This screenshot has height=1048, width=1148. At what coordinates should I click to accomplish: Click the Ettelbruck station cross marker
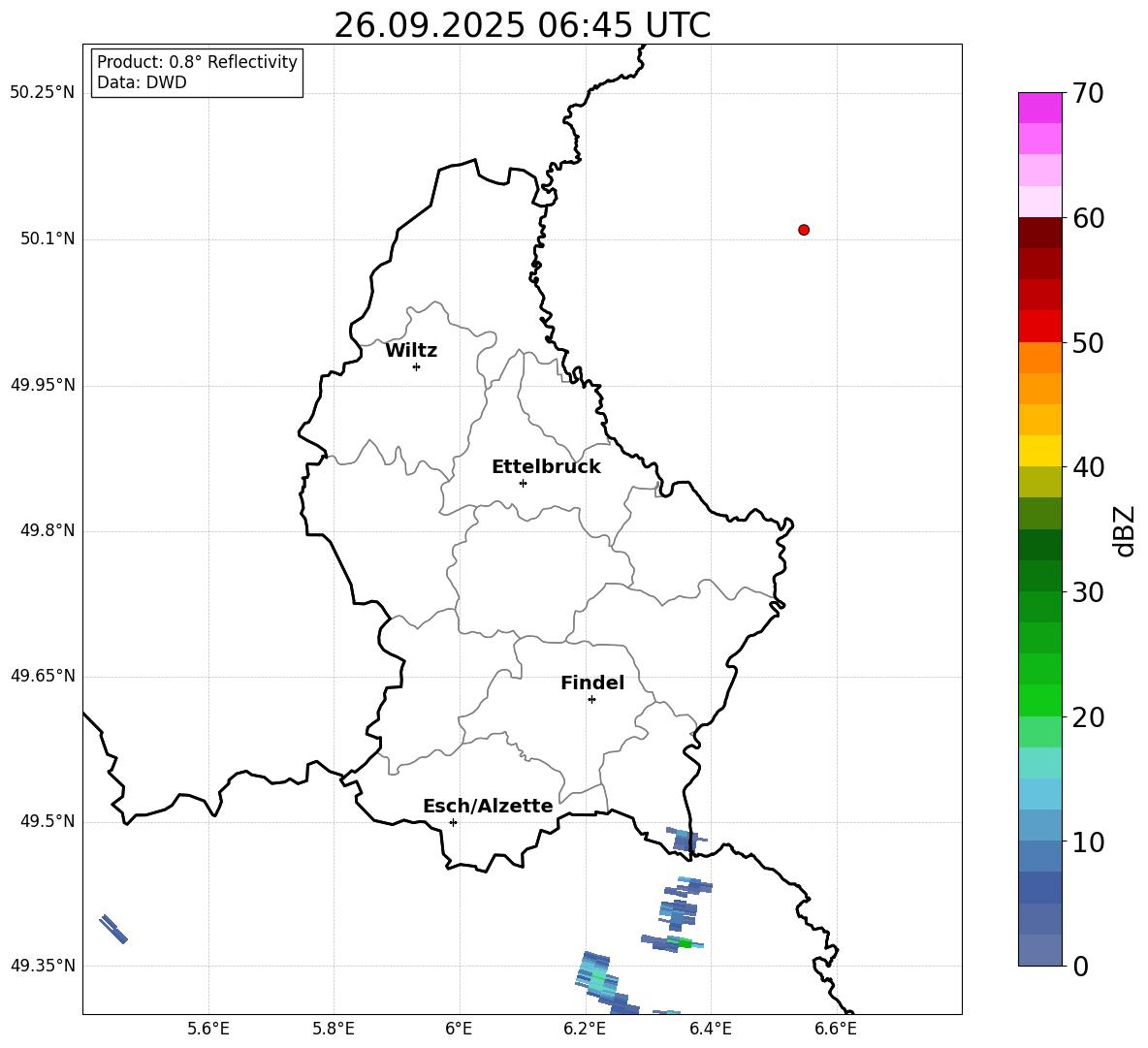(522, 483)
